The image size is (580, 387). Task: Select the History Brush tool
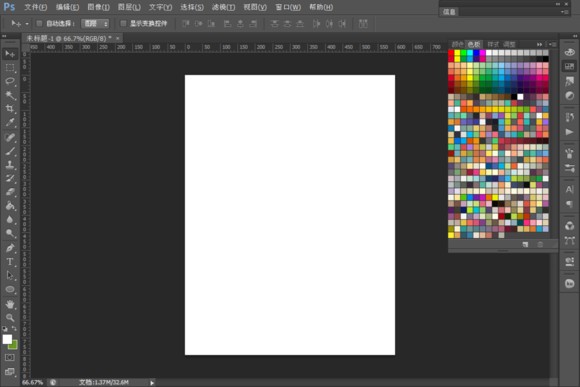pyautogui.click(x=10, y=178)
